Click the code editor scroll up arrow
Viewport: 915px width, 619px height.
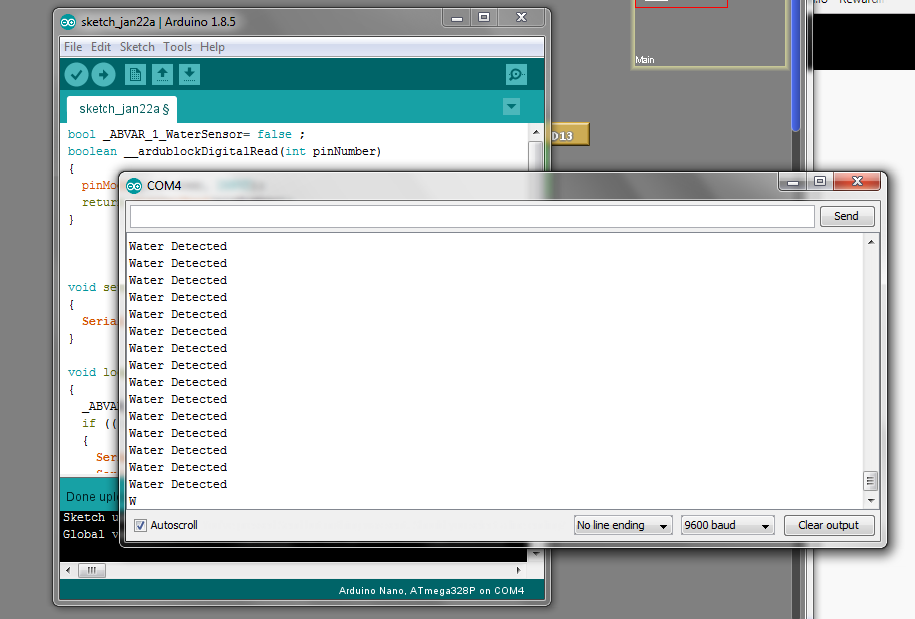click(x=536, y=133)
